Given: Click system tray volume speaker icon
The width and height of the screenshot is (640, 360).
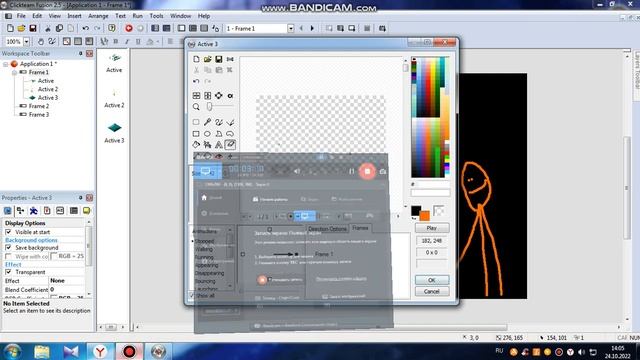Looking at the screenshot, I should point(581,352).
